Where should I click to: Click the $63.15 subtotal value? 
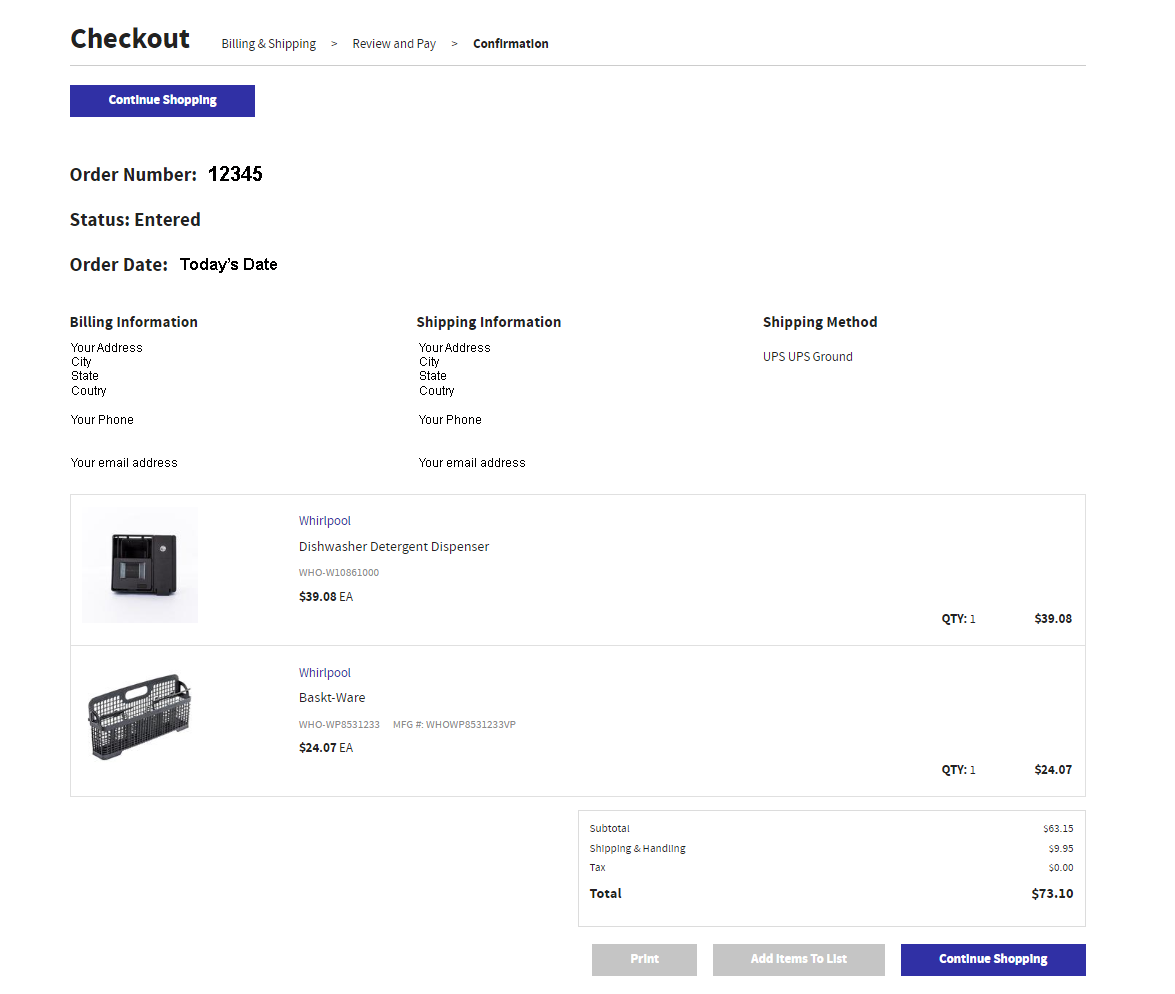[x=1058, y=828]
